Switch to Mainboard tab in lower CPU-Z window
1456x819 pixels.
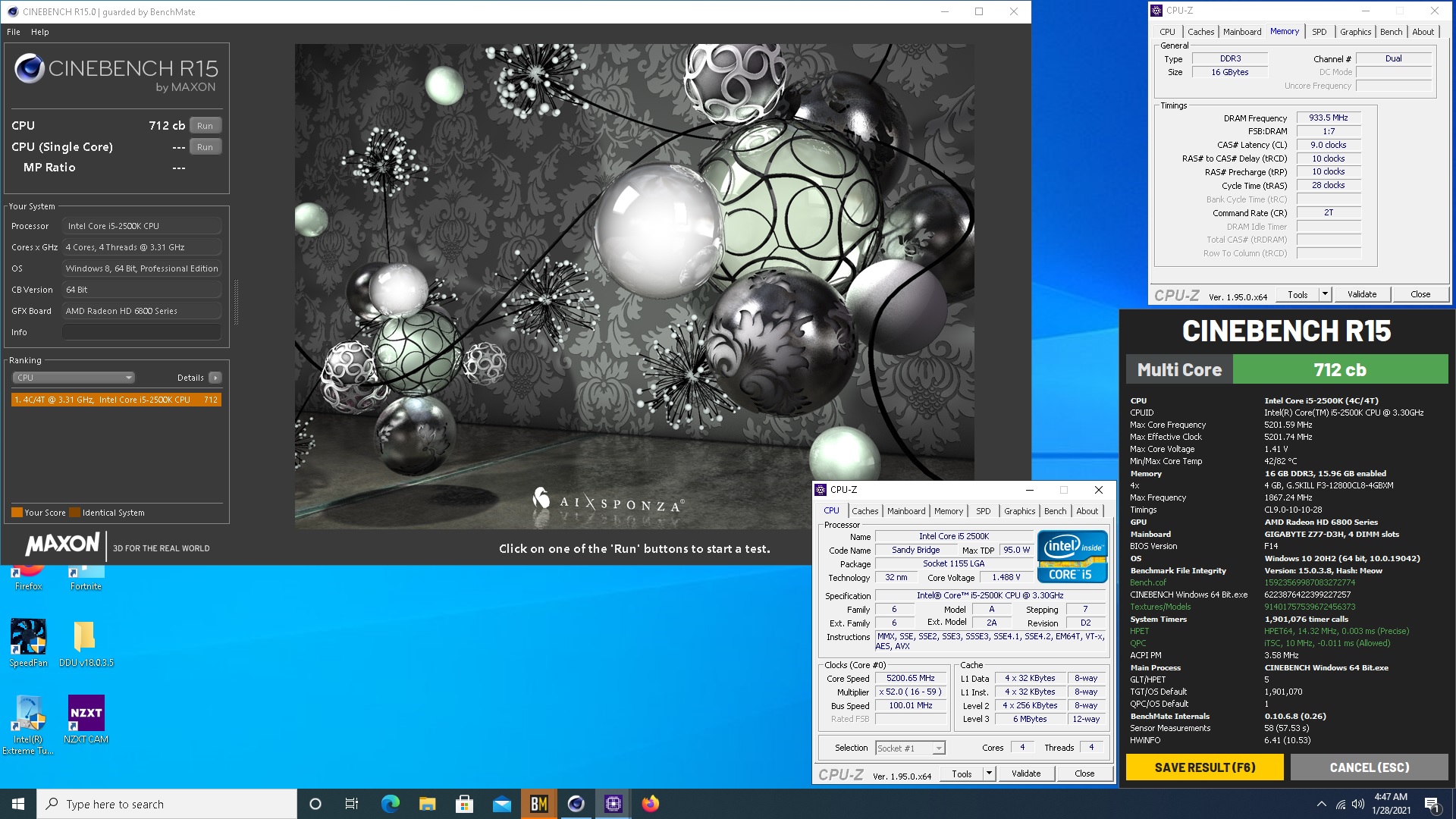click(906, 511)
